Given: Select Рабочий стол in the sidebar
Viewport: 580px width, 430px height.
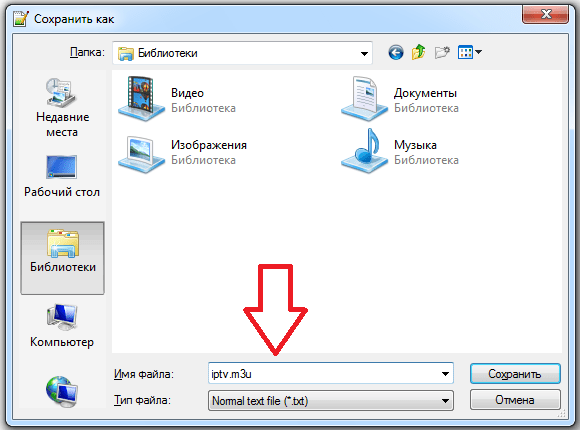Looking at the screenshot, I should click(62, 177).
